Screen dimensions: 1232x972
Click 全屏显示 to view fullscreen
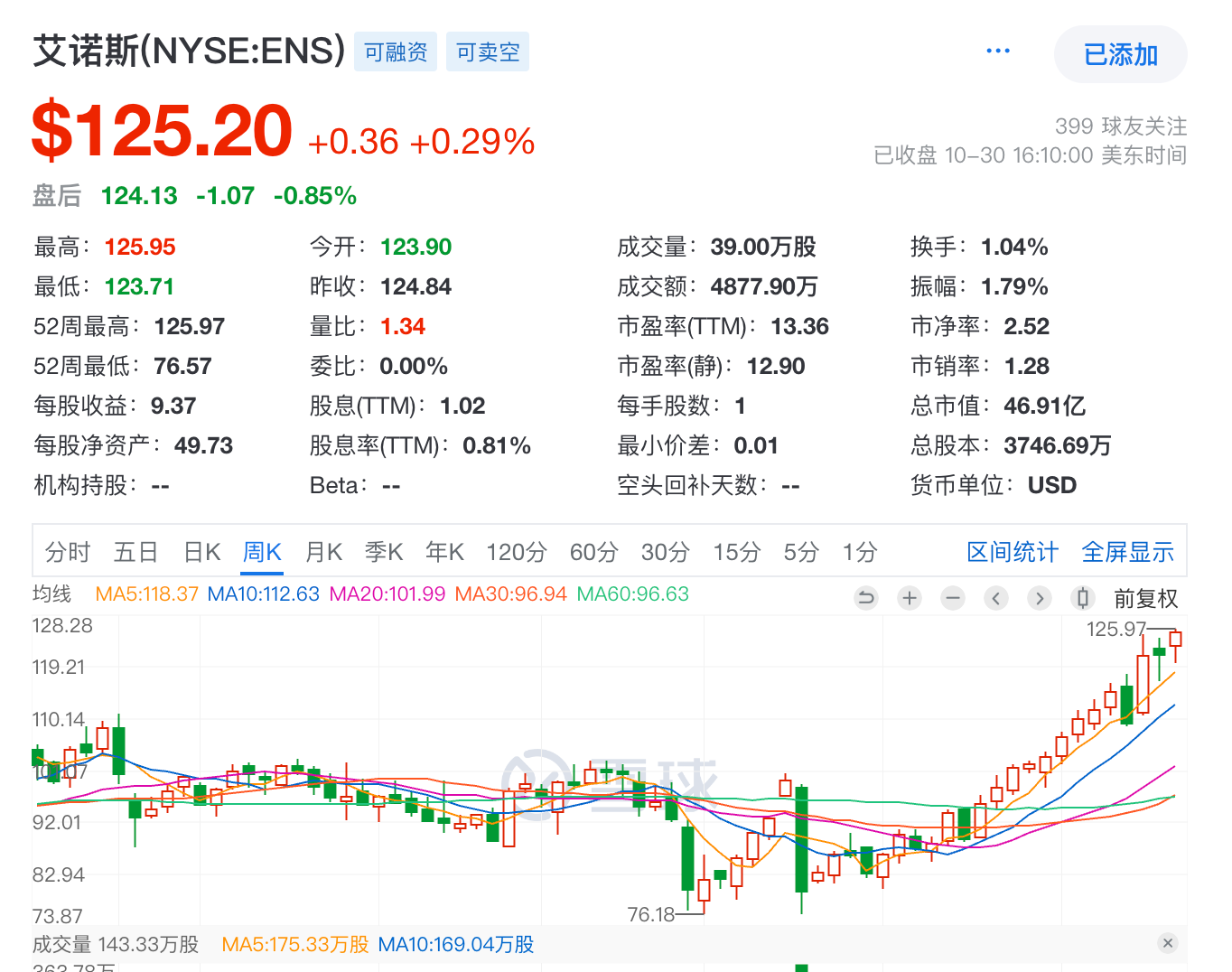coord(1128,552)
